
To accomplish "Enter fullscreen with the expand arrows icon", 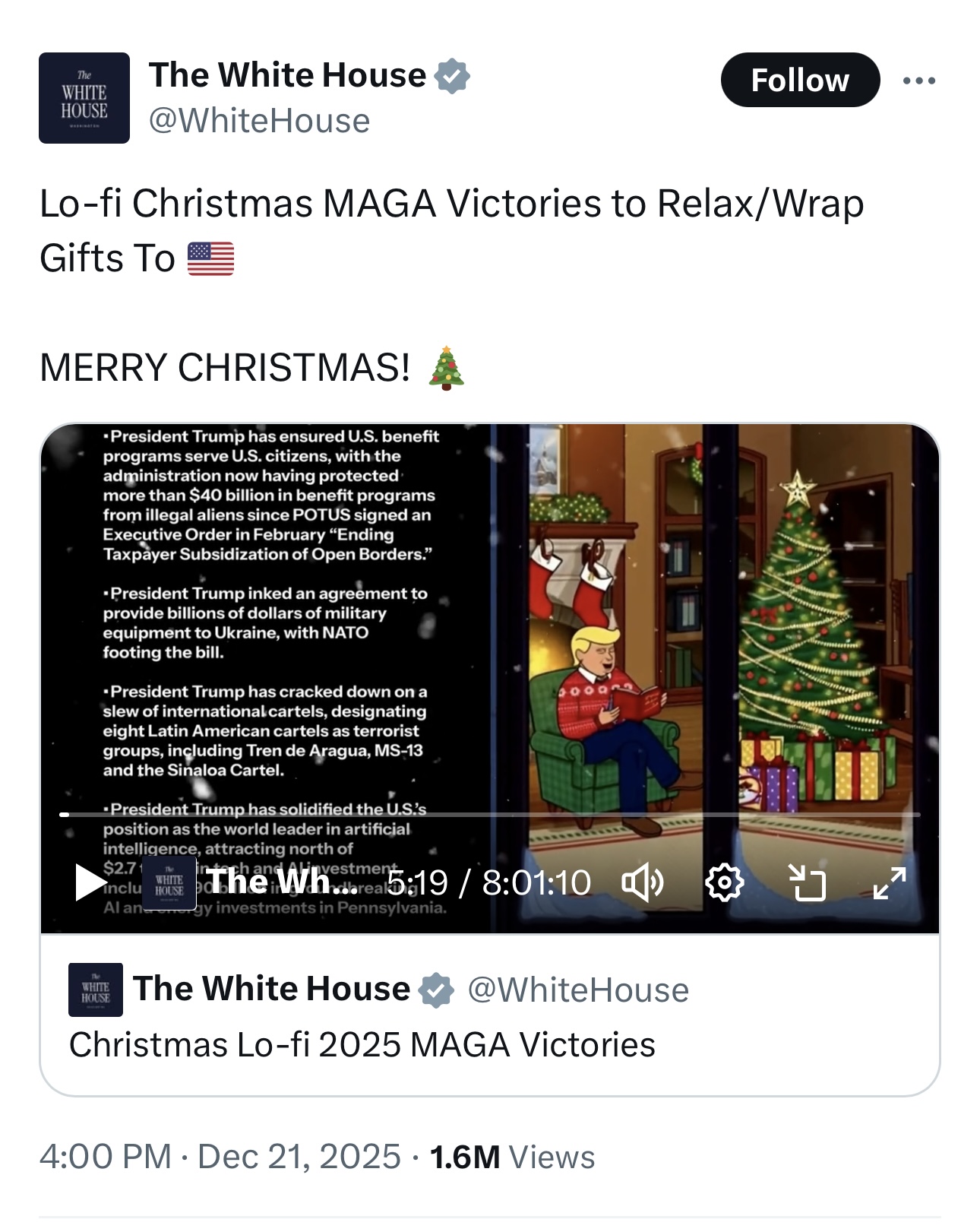I will 890,882.
